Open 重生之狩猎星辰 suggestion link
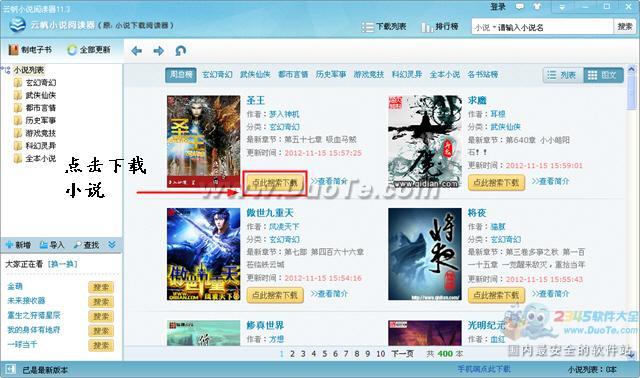 (x=34, y=316)
